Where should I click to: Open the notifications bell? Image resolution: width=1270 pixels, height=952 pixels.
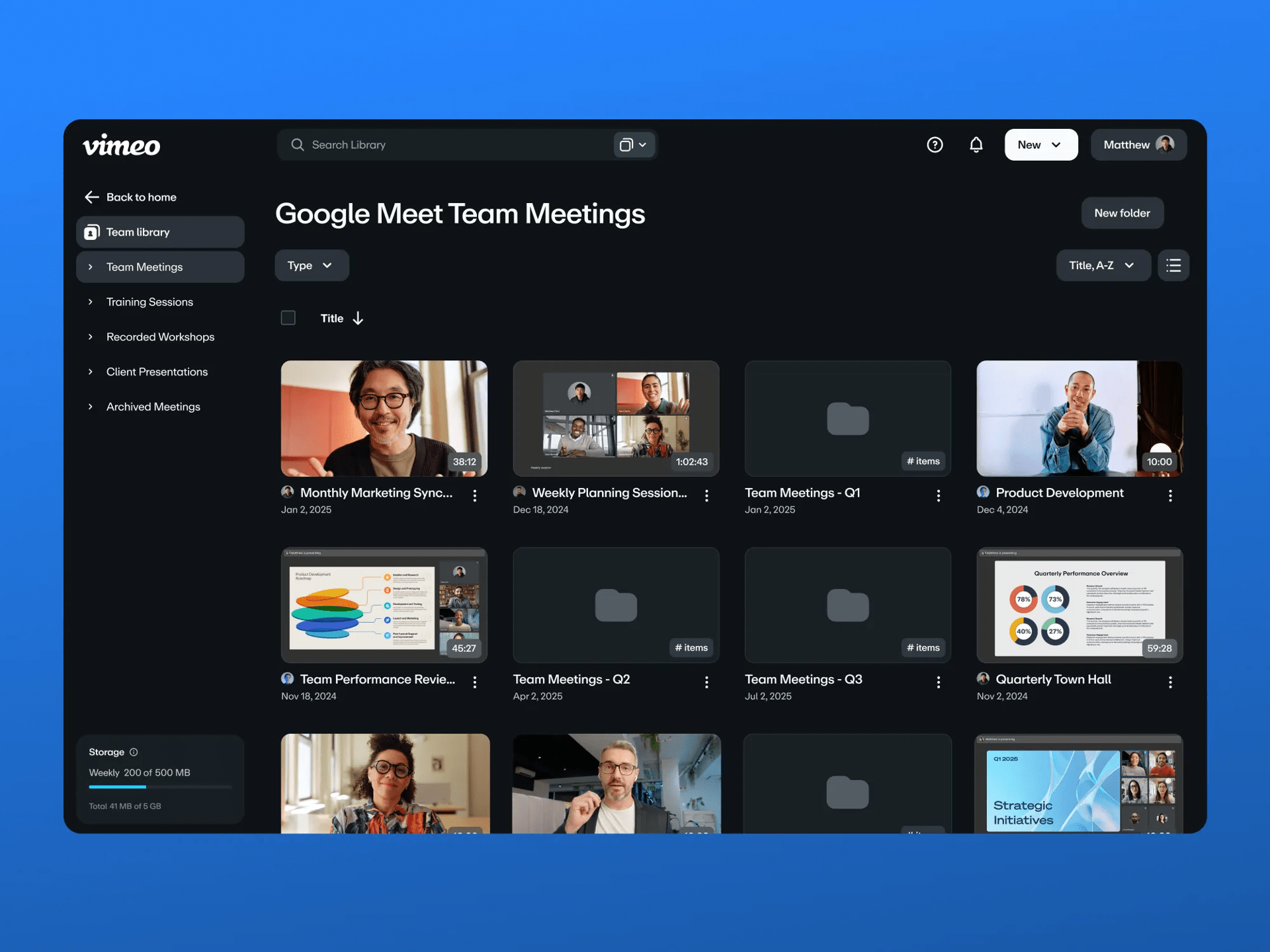[976, 145]
